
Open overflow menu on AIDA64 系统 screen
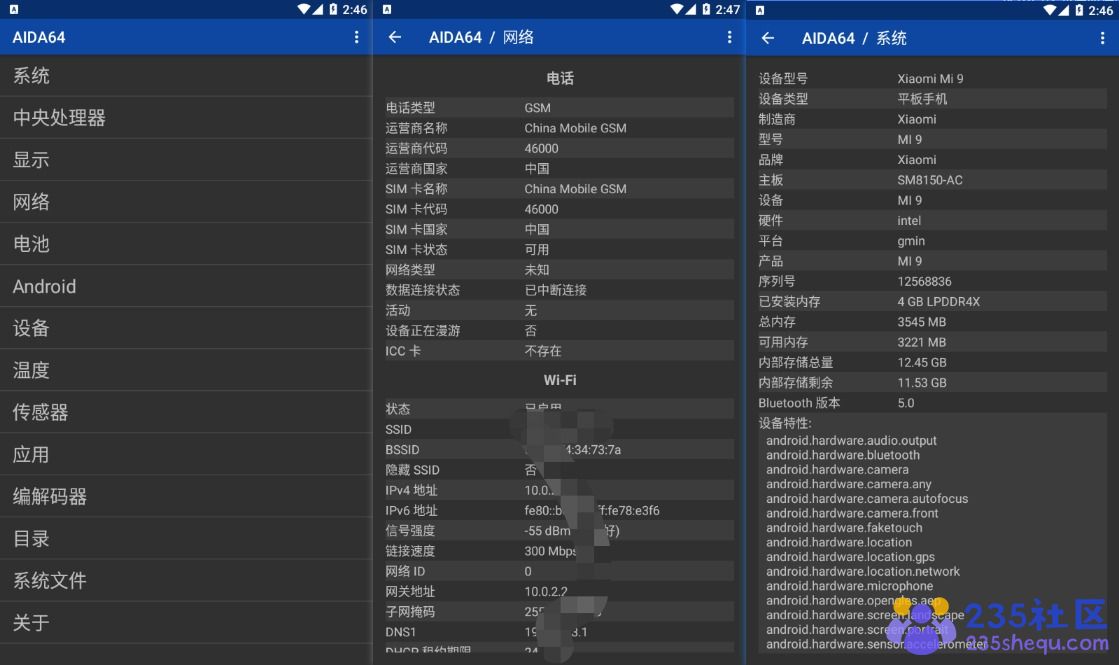coord(1102,38)
